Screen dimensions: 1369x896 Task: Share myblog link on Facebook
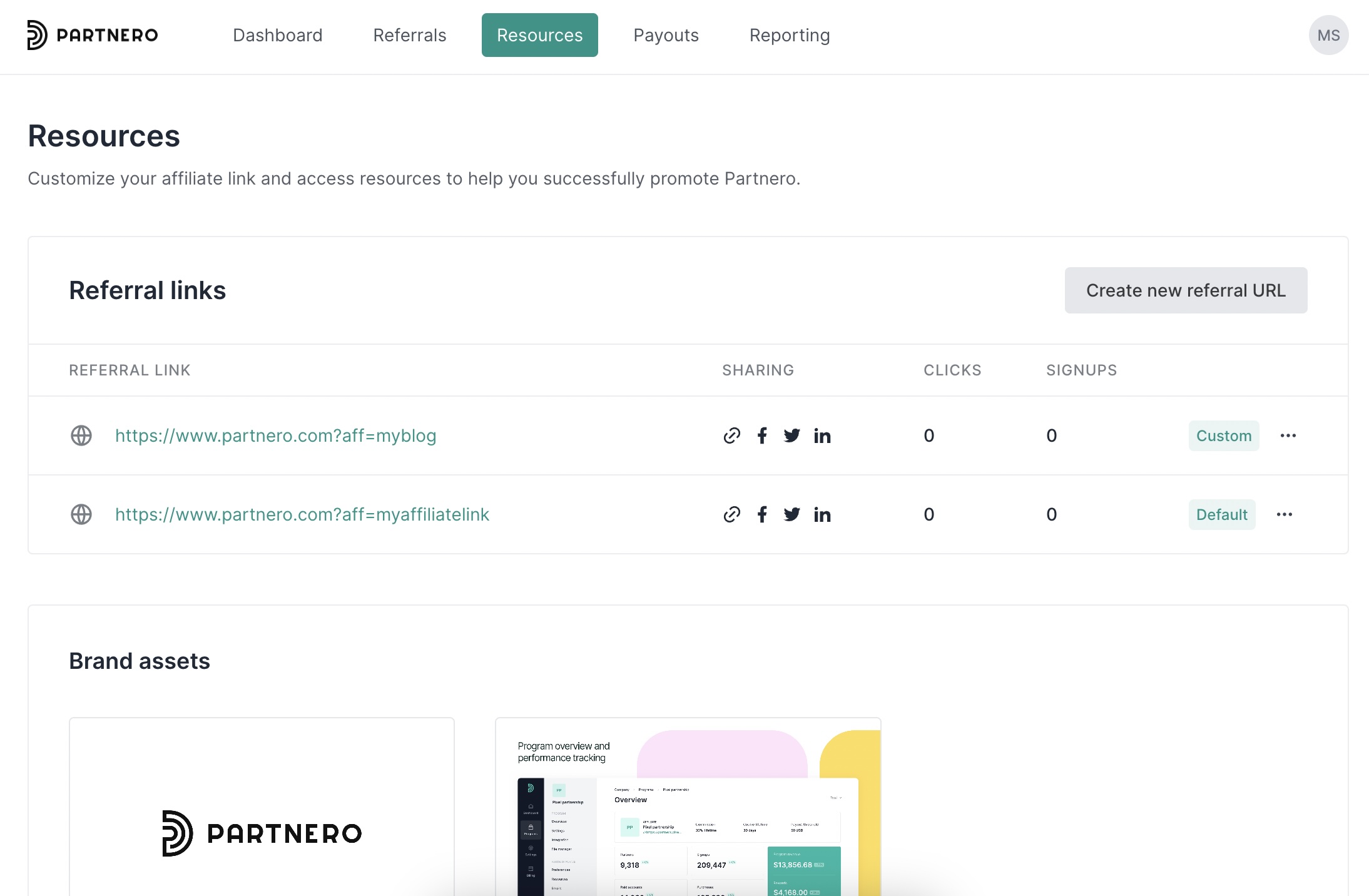click(762, 435)
